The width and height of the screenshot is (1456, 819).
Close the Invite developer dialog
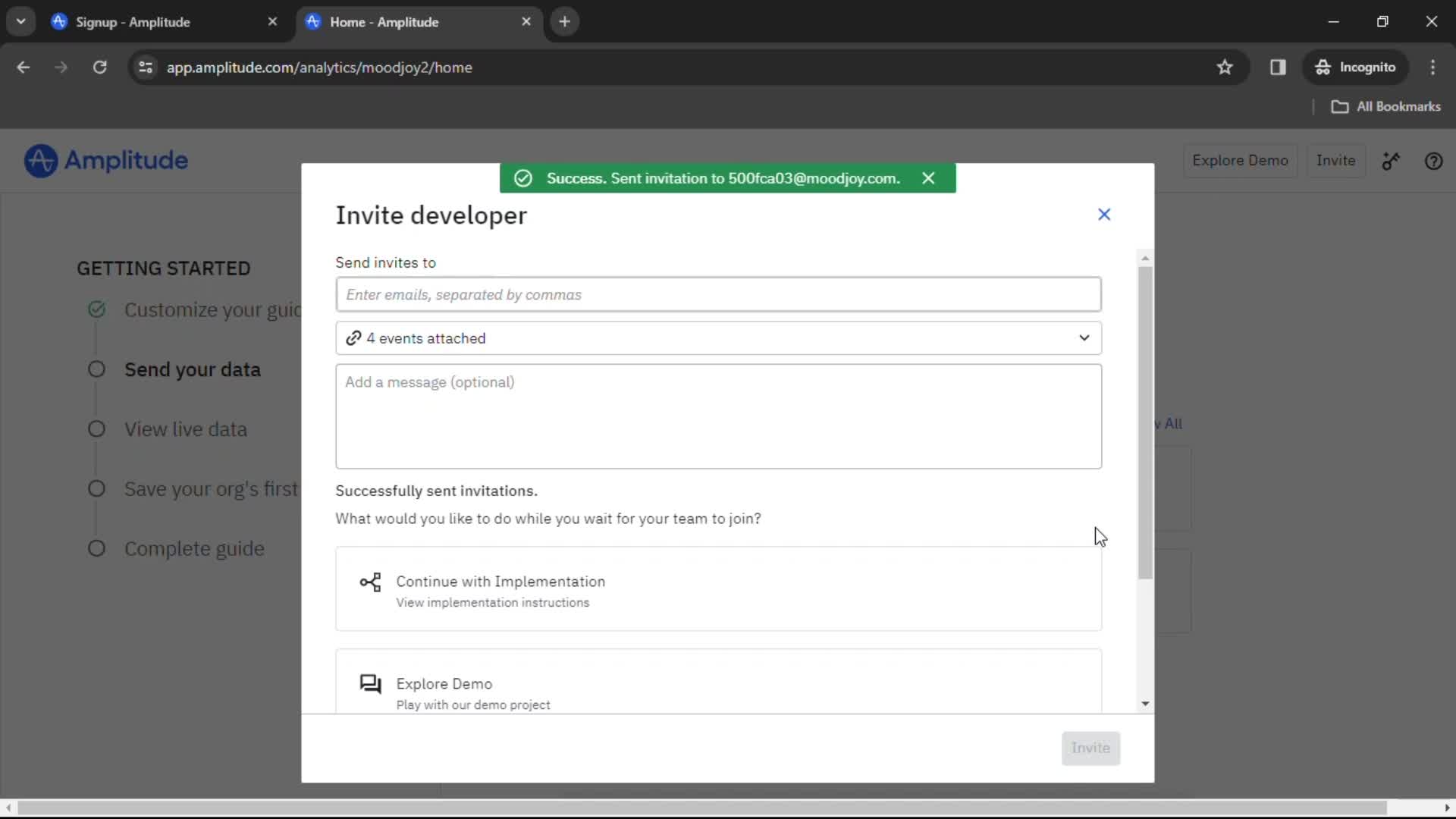pos(1104,215)
